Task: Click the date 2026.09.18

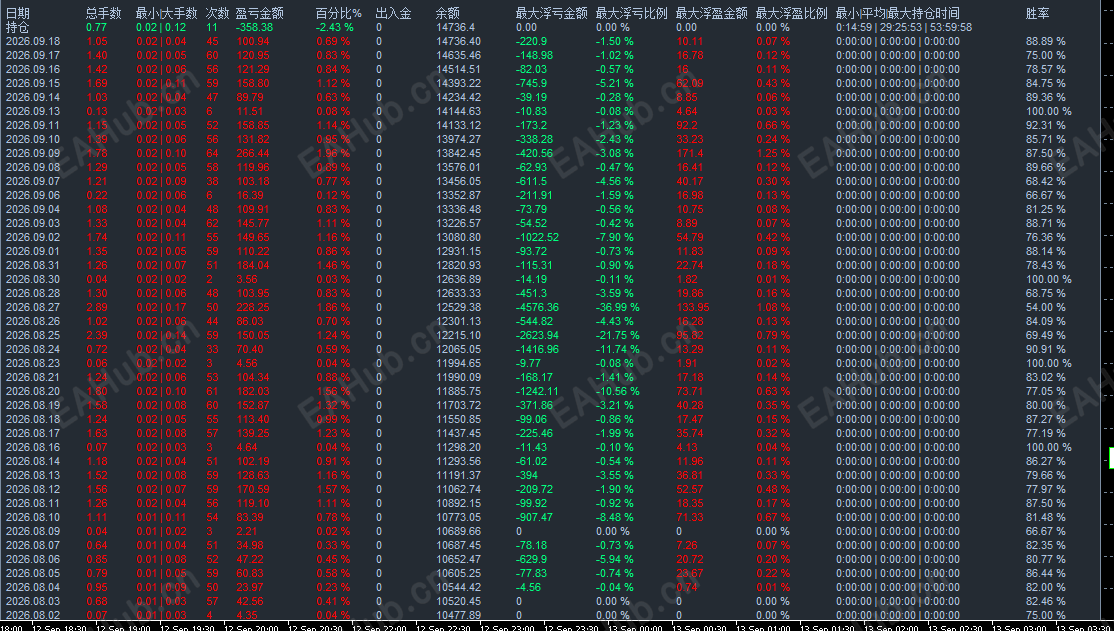Action: click(33, 41)
